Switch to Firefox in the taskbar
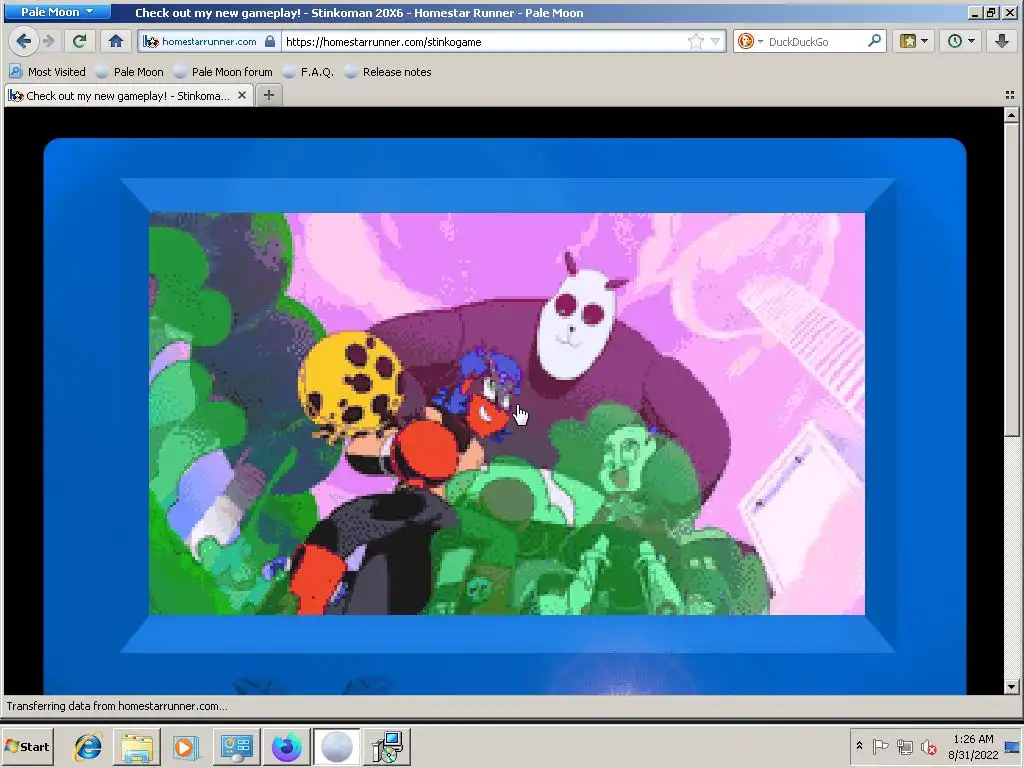Viewport: 1024px width, 768px height. [x=287, y=746]
